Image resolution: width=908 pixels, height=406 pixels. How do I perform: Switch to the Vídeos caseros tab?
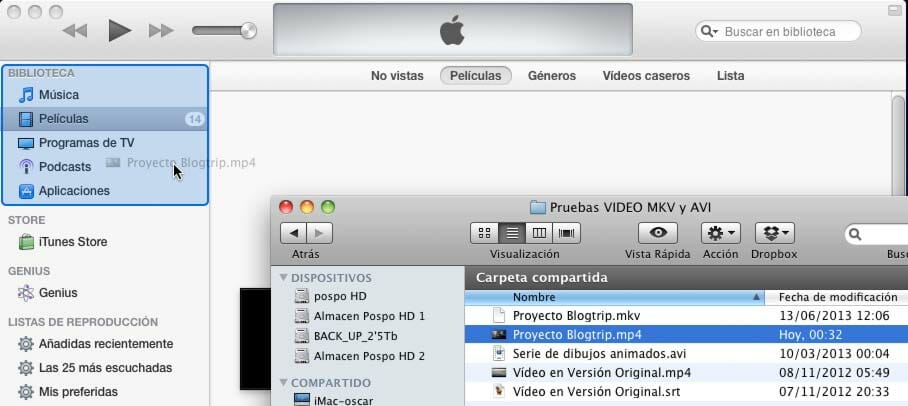[x=646, y=76]
